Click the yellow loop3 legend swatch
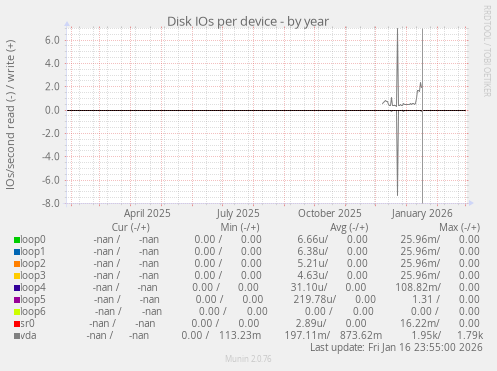Viewport: 497px width, 371px height. [x=17, y=276]
